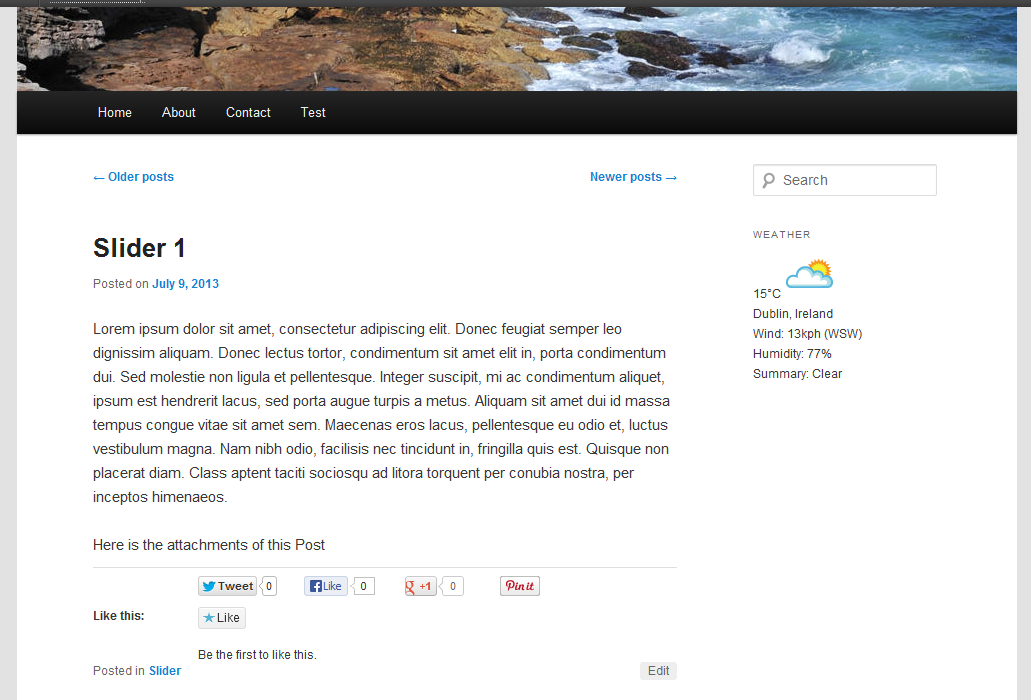Open the About page from navigation
This screenshot has height=700, width=1031.
[x=179, y=113]
